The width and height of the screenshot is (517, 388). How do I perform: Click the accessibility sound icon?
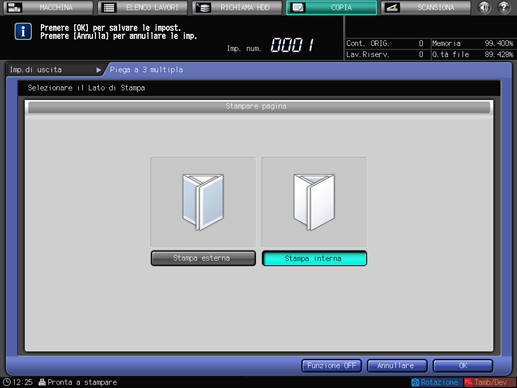click(484, 7)
